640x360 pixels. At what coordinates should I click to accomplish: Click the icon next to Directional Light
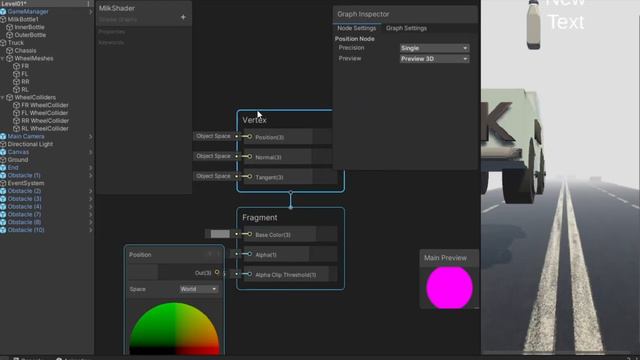click(x=3, y=144)
